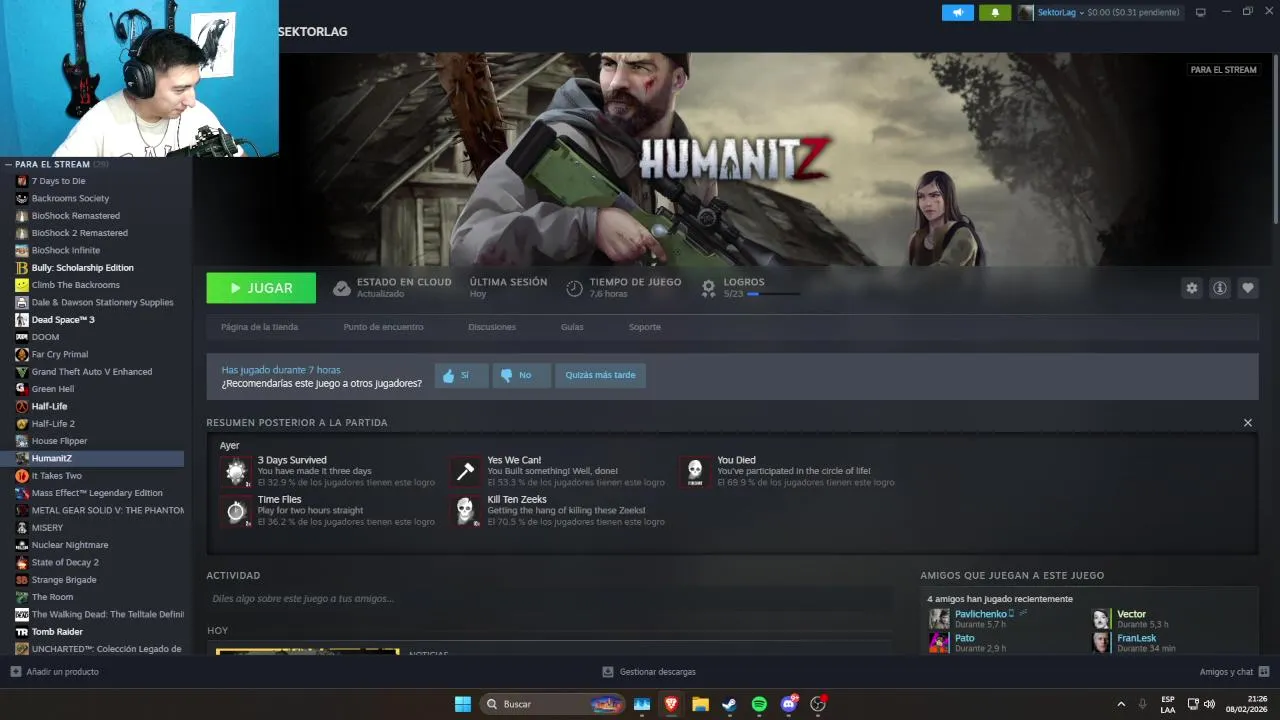Screen dimensions: 1280x720
Task: Open Discord from taskbar
Action: point(789,704)
